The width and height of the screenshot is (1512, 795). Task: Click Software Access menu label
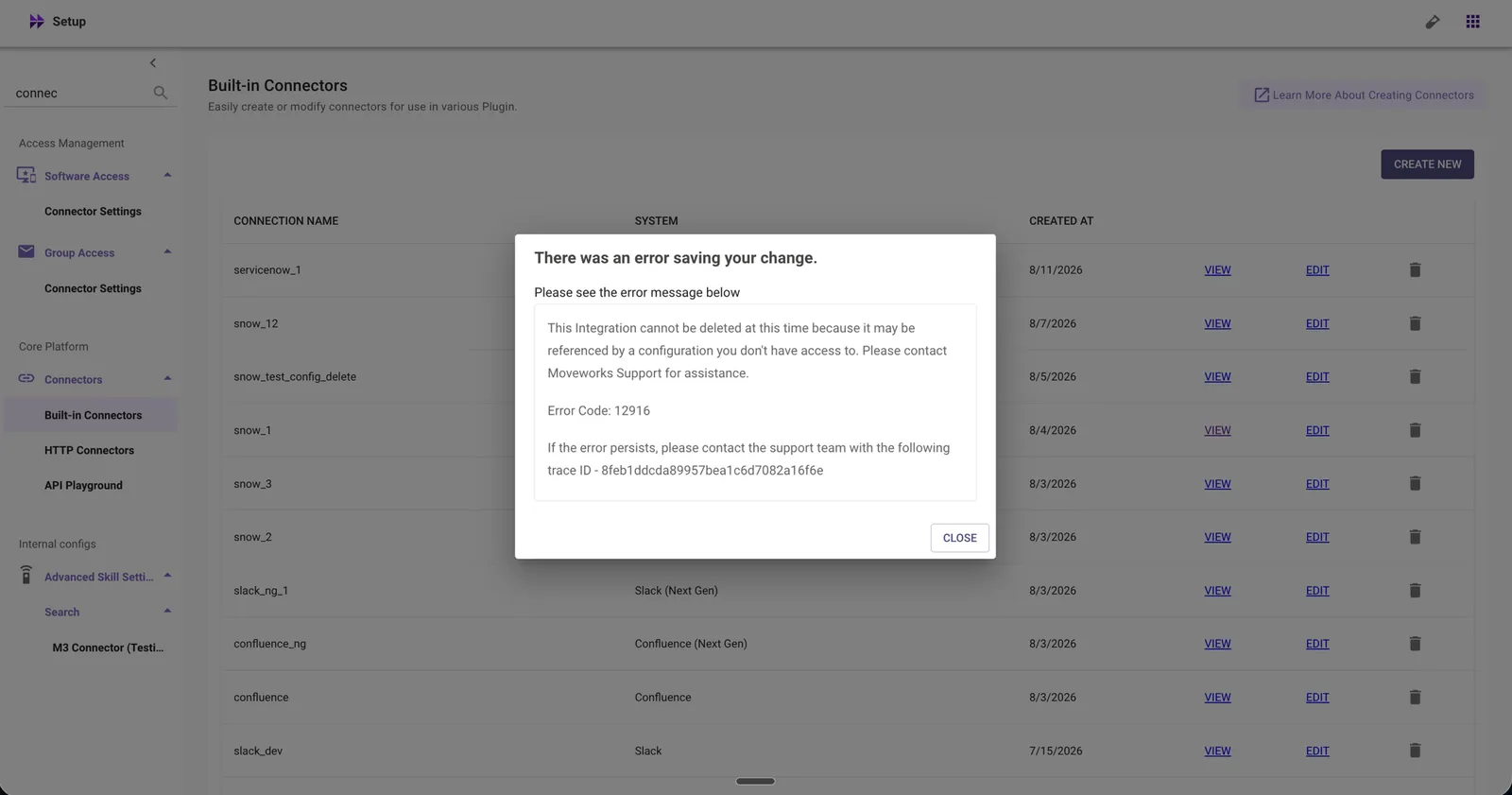pos(87,177)
